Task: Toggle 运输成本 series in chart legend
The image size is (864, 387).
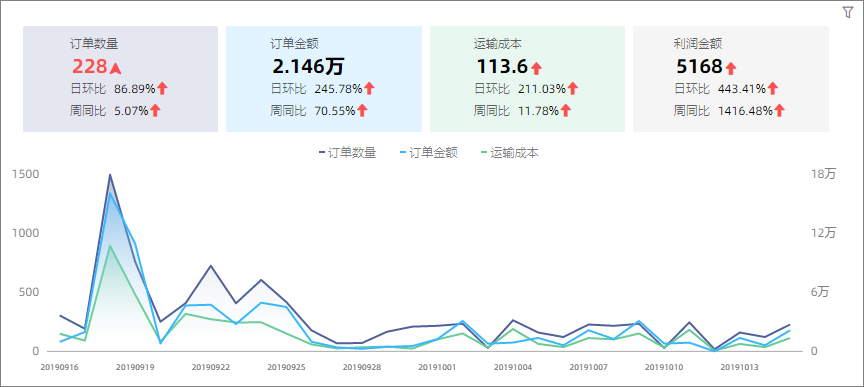Action: tap(510, 153)
